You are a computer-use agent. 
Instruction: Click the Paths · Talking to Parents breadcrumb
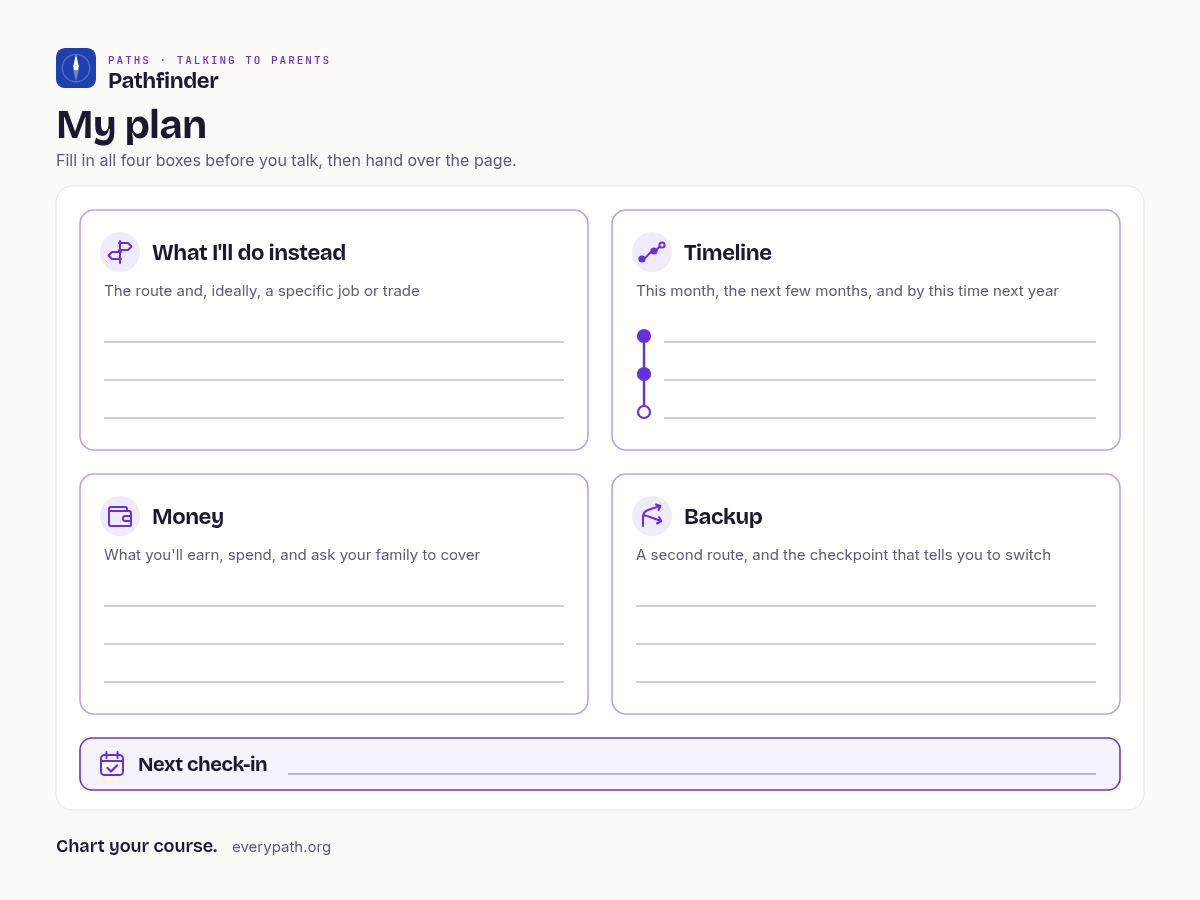point(219,61)
